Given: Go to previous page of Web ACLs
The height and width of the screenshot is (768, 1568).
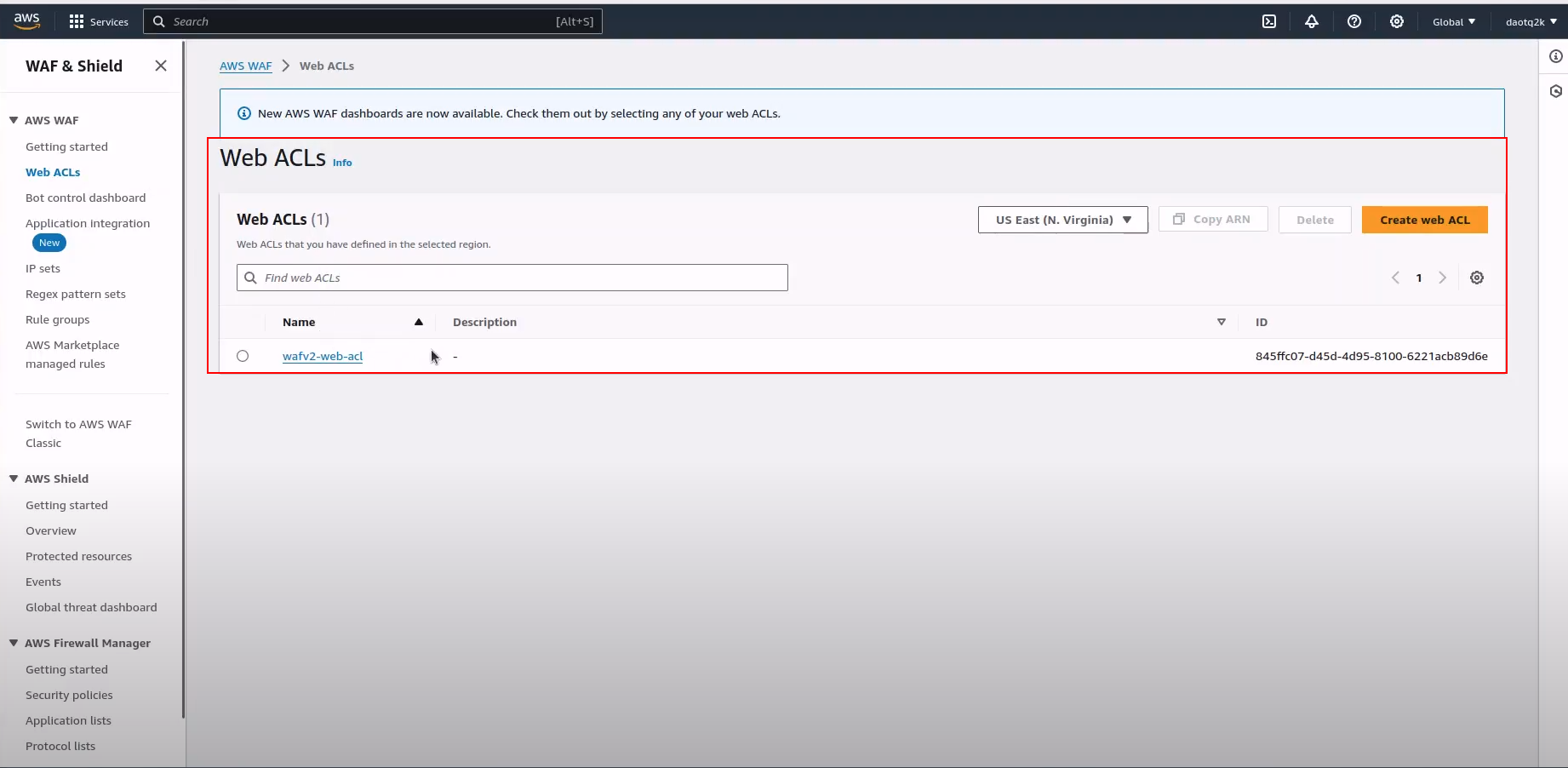Looking at the screenshot, I should coord(1395,278).
